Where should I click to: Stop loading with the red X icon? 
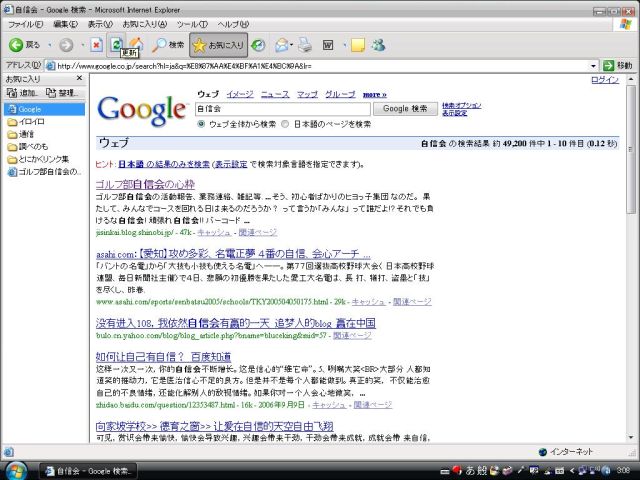(96, 45)
